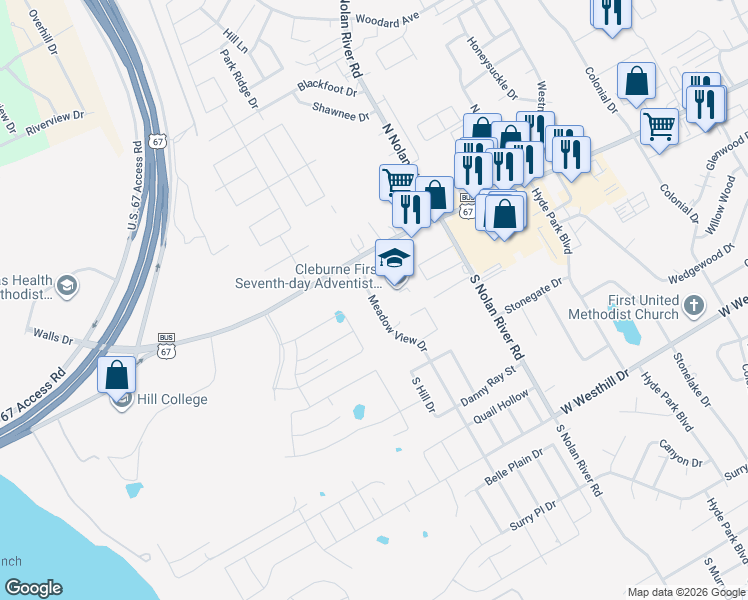This screenshot has width=748, height=600.
Task: Select the Methodist health campus graduation icon
Action: click(66, 286)
